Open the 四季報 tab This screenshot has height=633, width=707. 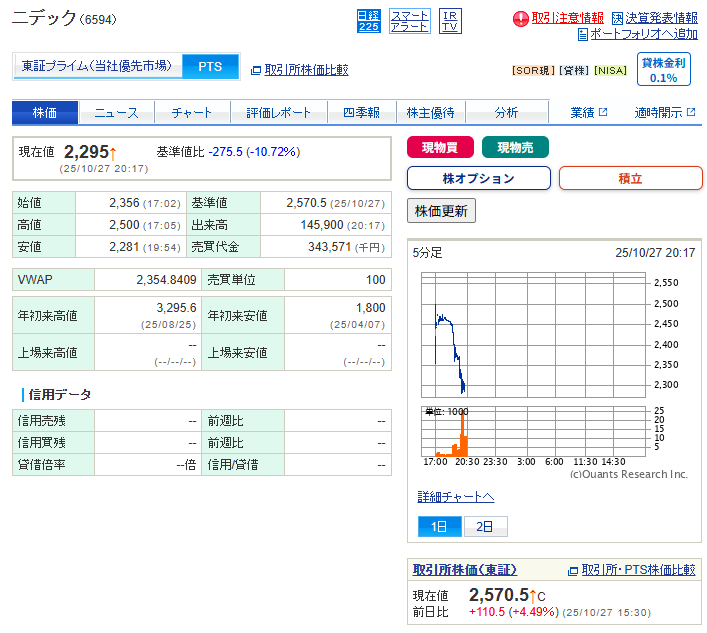pos(361,112)
